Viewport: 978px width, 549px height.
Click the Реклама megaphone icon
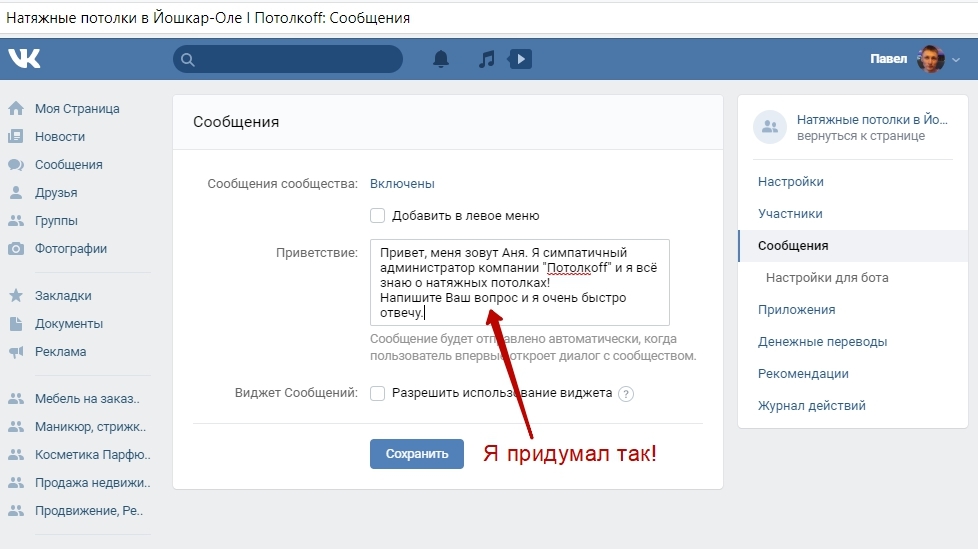click(x=16, y=352)
